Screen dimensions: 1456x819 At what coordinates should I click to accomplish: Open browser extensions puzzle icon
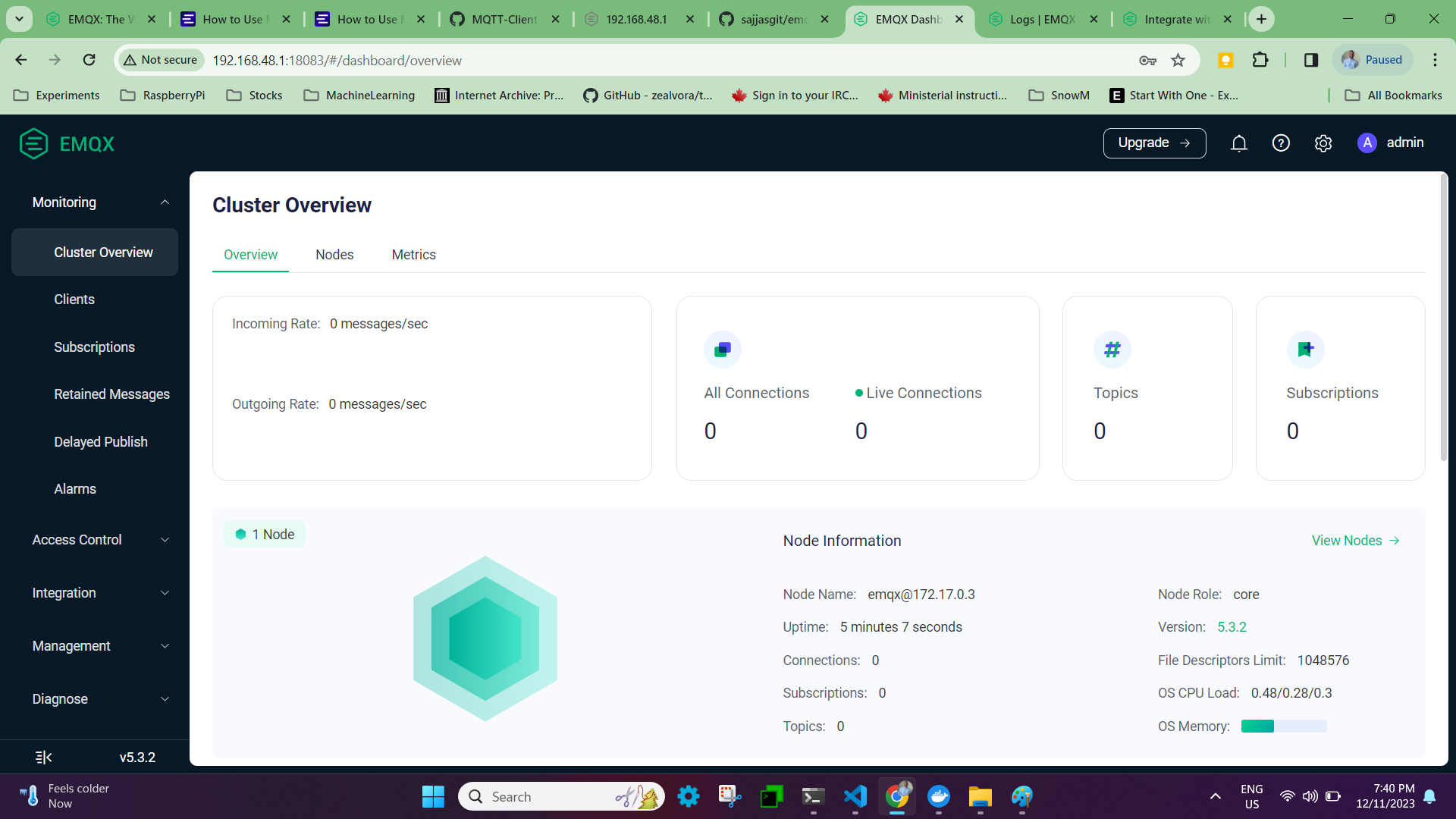click(1260, 60)
